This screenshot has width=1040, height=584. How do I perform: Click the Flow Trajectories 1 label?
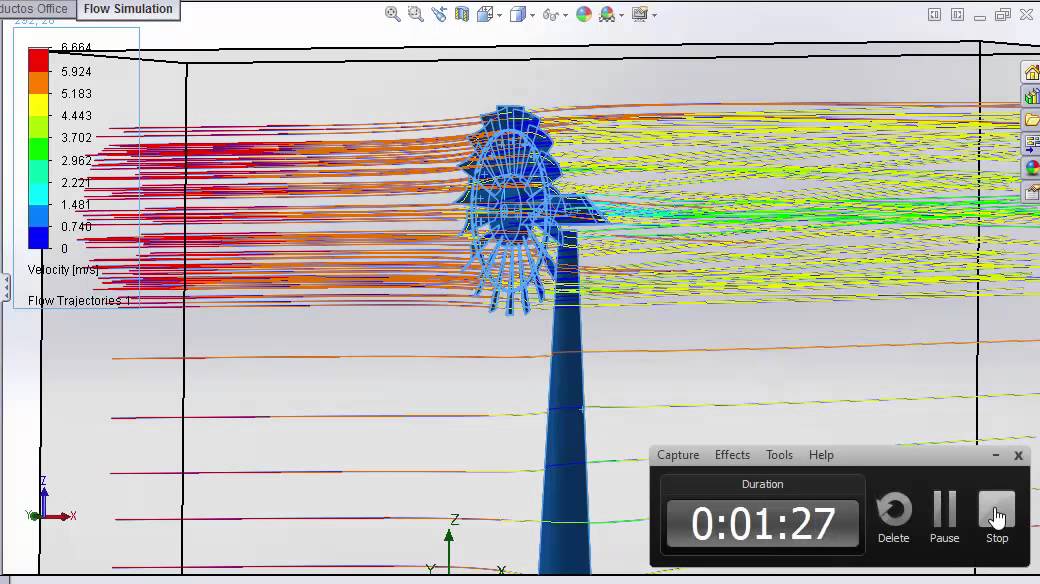coord(80,301)
